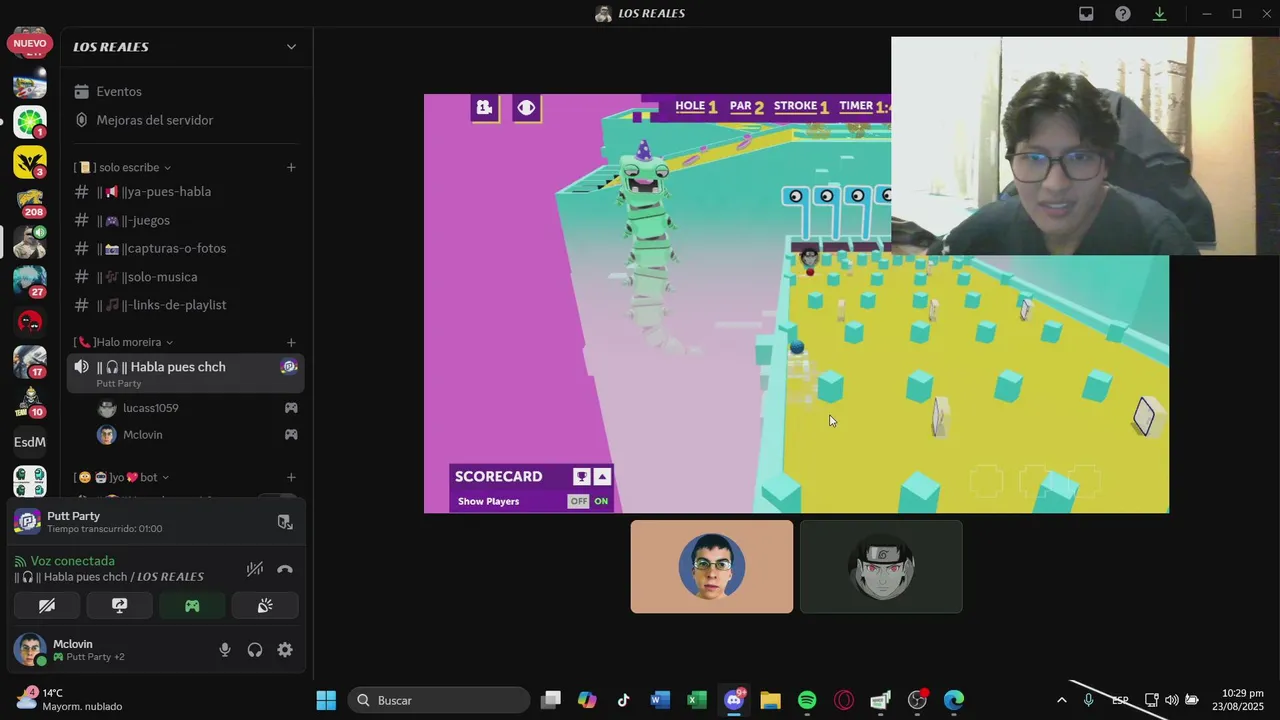1280x720 pixels.
Task: Click Putt Party activity icon on voice channel
Action: point(289,367)
